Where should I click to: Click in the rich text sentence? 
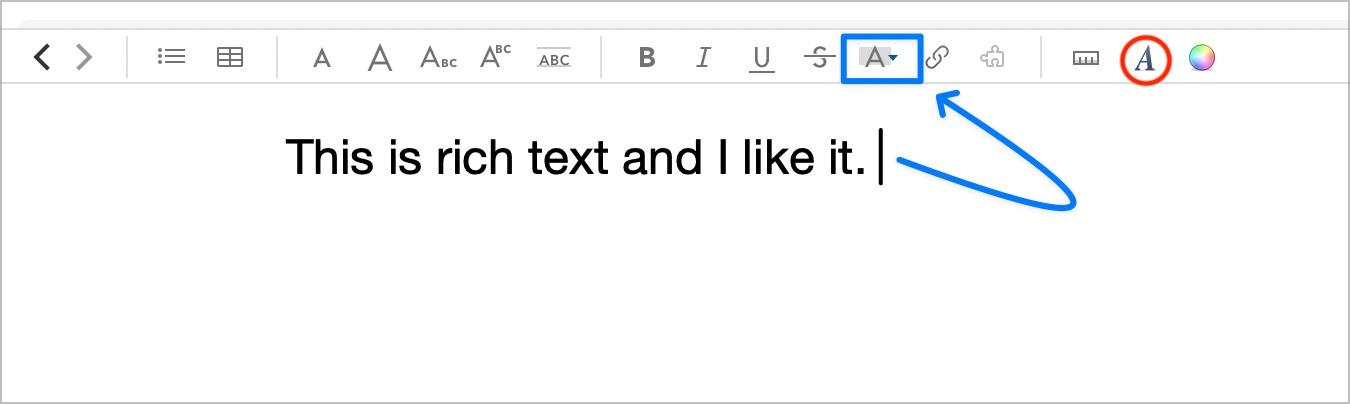pyautogui.click(x=575, y=158)
